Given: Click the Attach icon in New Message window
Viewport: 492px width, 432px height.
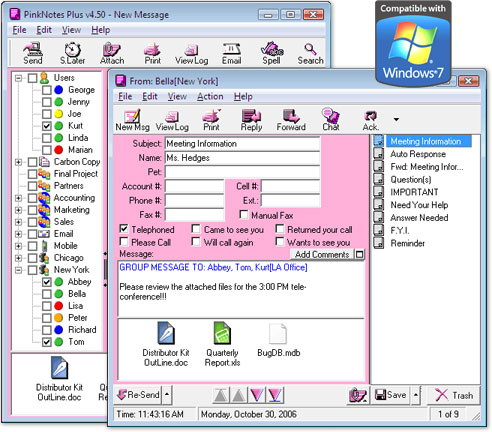Looking at the screenshot, I should click(112, 53).
